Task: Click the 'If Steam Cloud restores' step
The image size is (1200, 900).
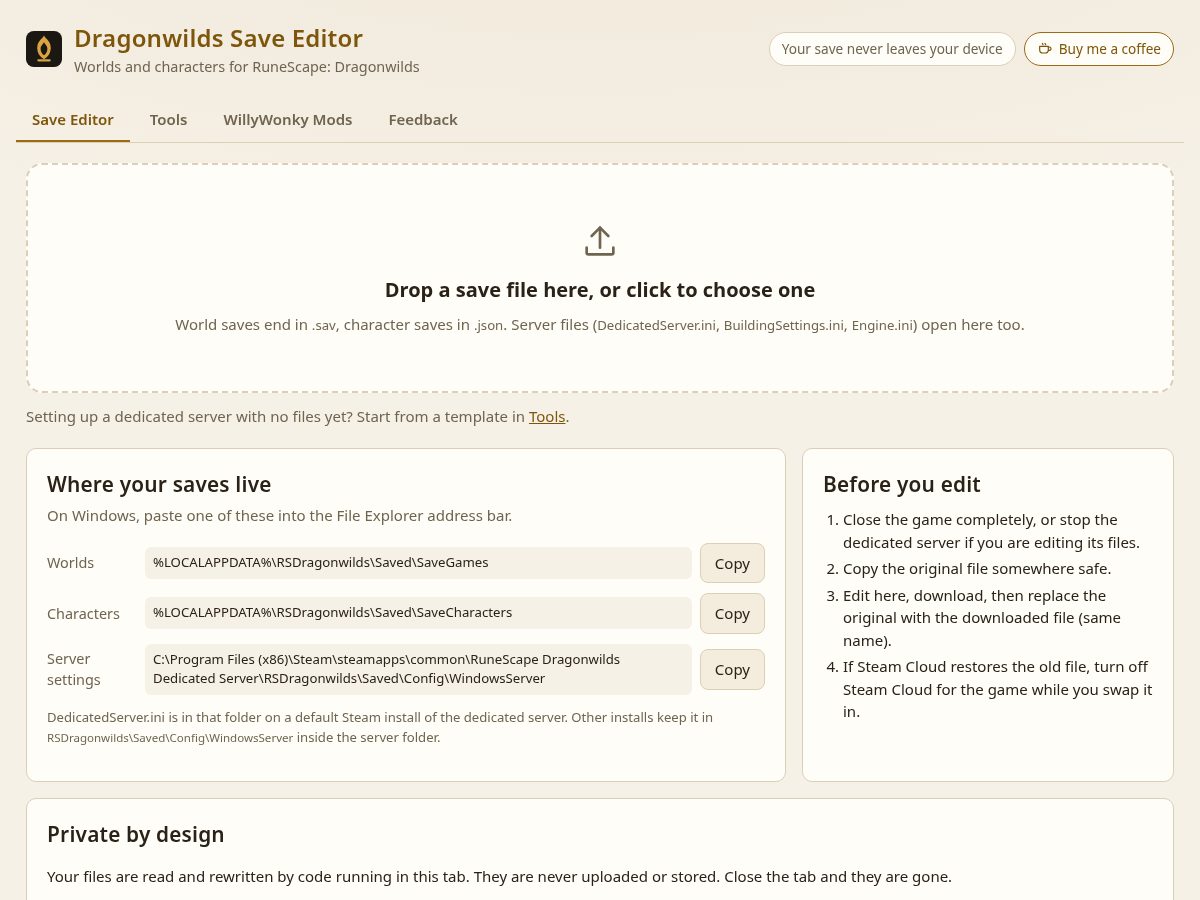Action: pos(997,689)
